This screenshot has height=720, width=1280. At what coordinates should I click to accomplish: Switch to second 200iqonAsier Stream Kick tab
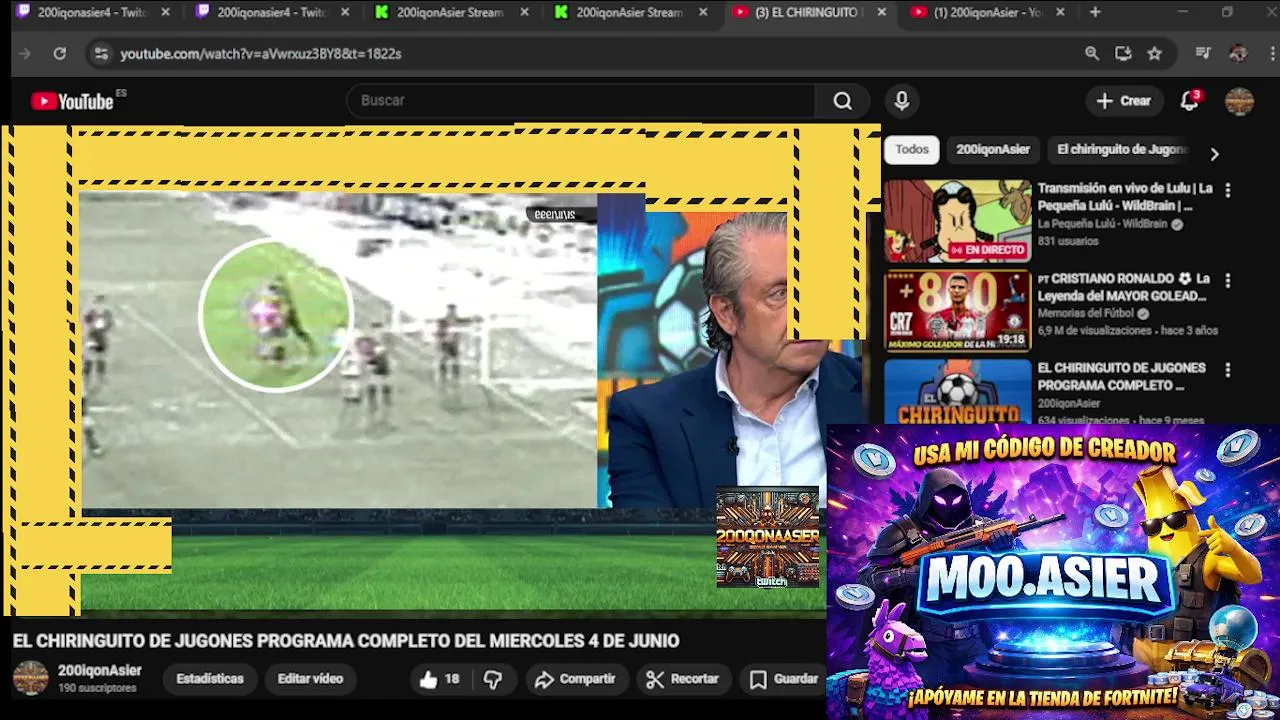[630, 12]
